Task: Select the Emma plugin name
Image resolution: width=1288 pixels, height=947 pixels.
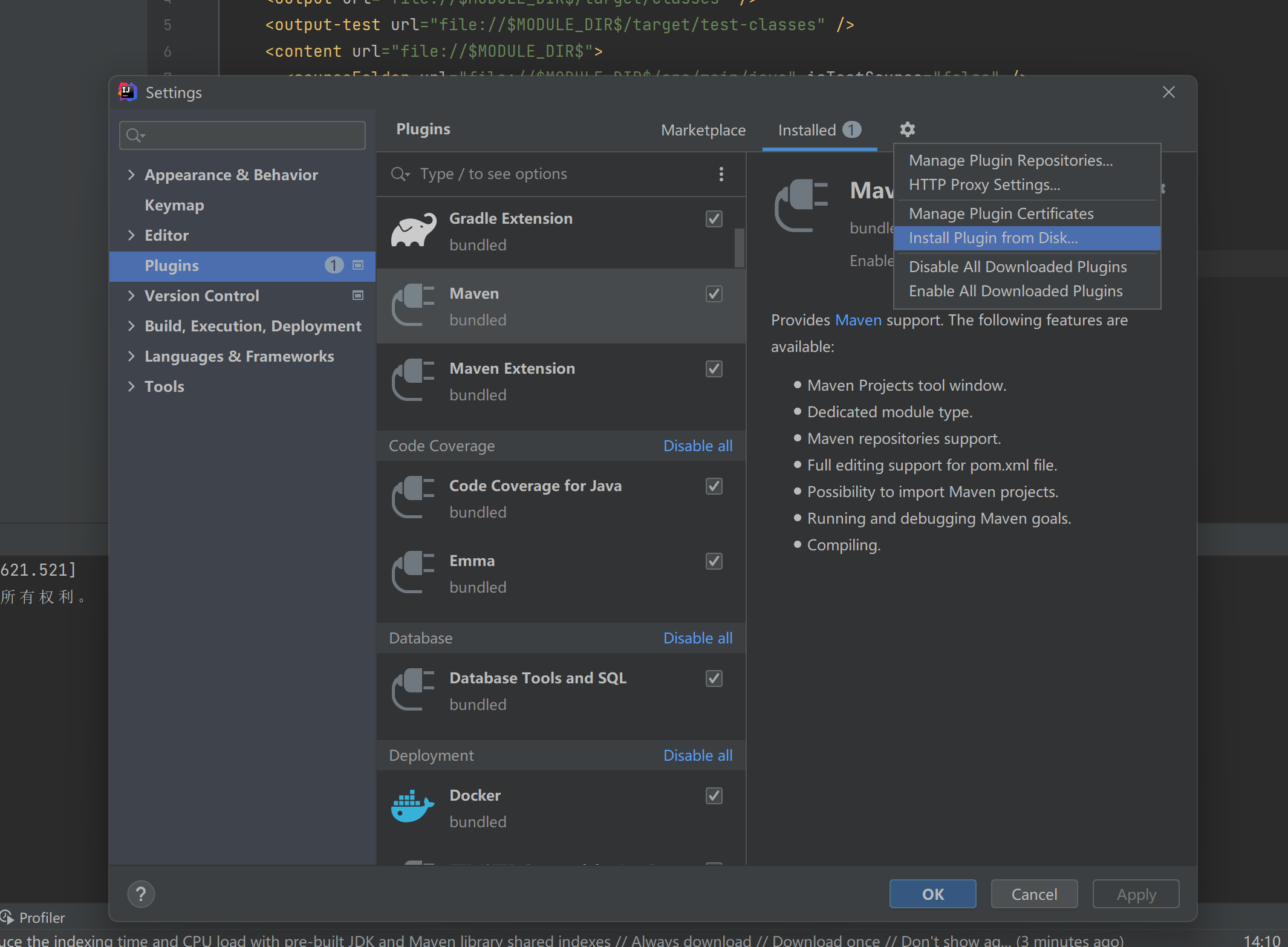Action: tap(472, 561)
